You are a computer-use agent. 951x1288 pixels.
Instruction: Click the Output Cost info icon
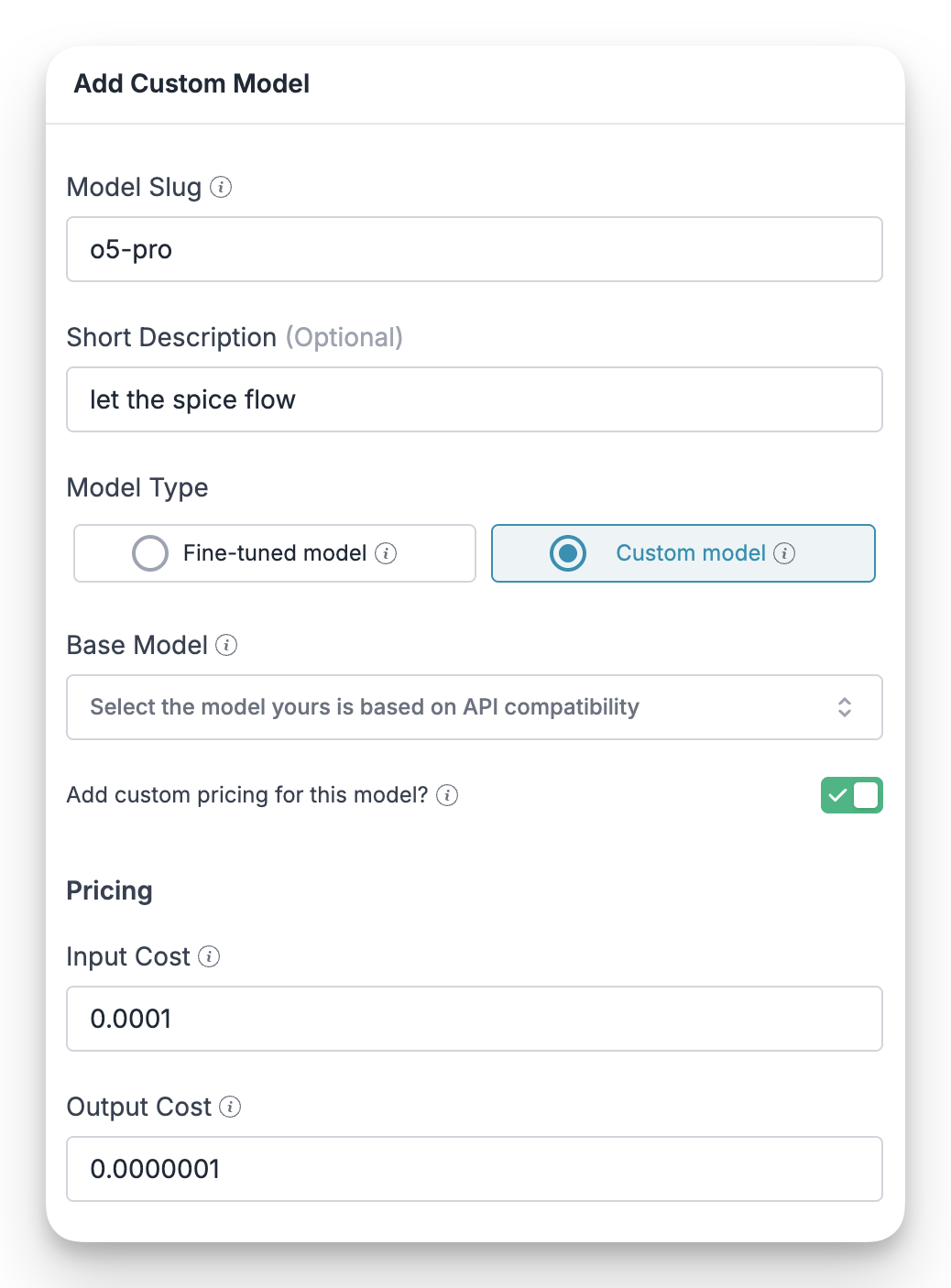pos(229,1107)
